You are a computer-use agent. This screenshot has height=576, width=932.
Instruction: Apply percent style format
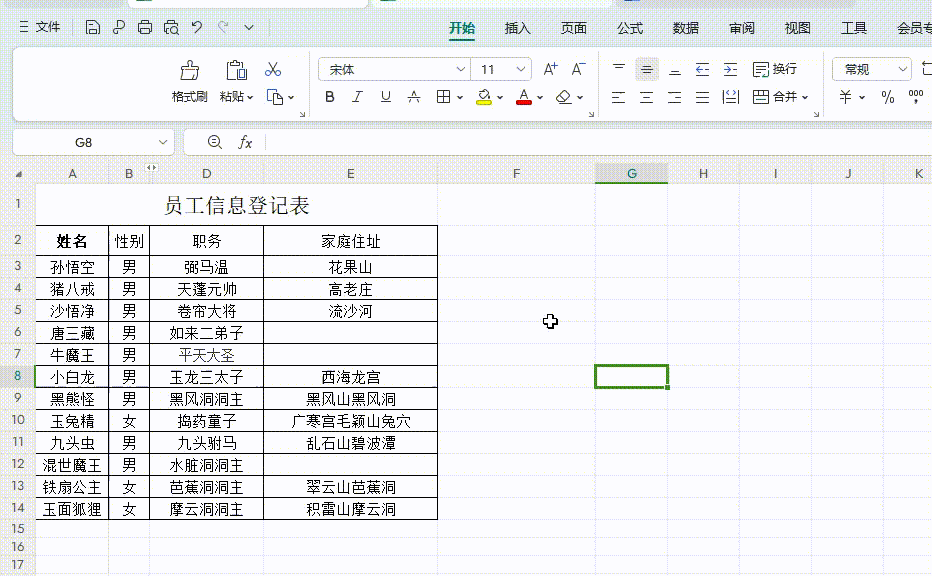click(887, 97)
